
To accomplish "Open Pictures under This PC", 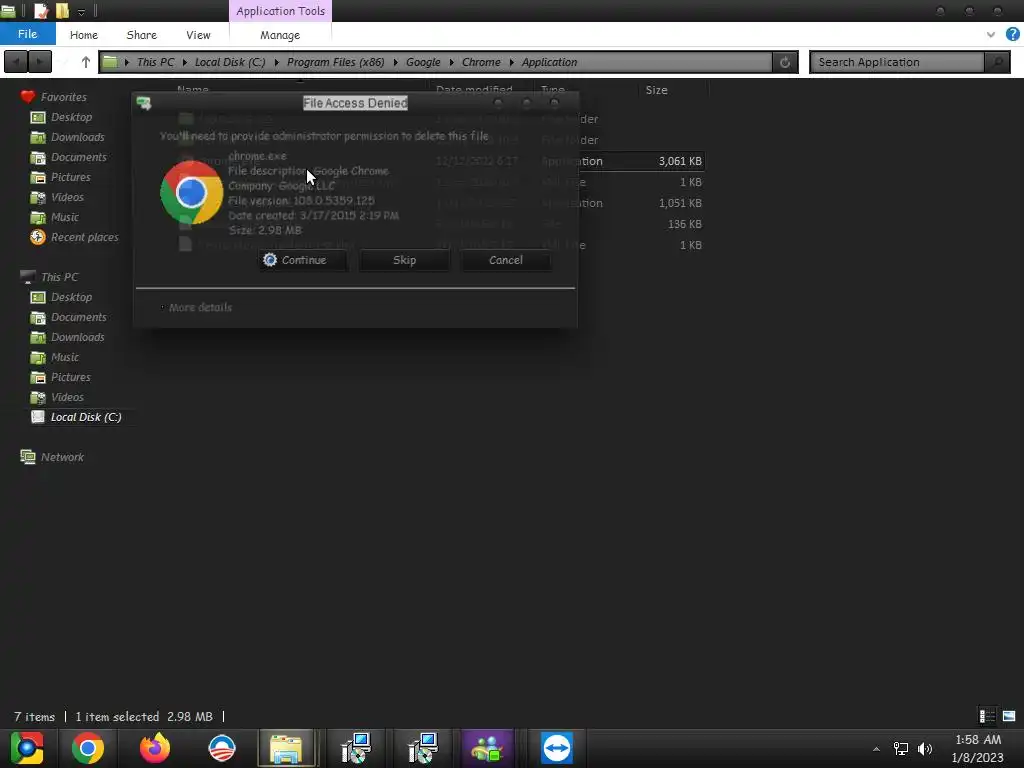I will [71, 377].
